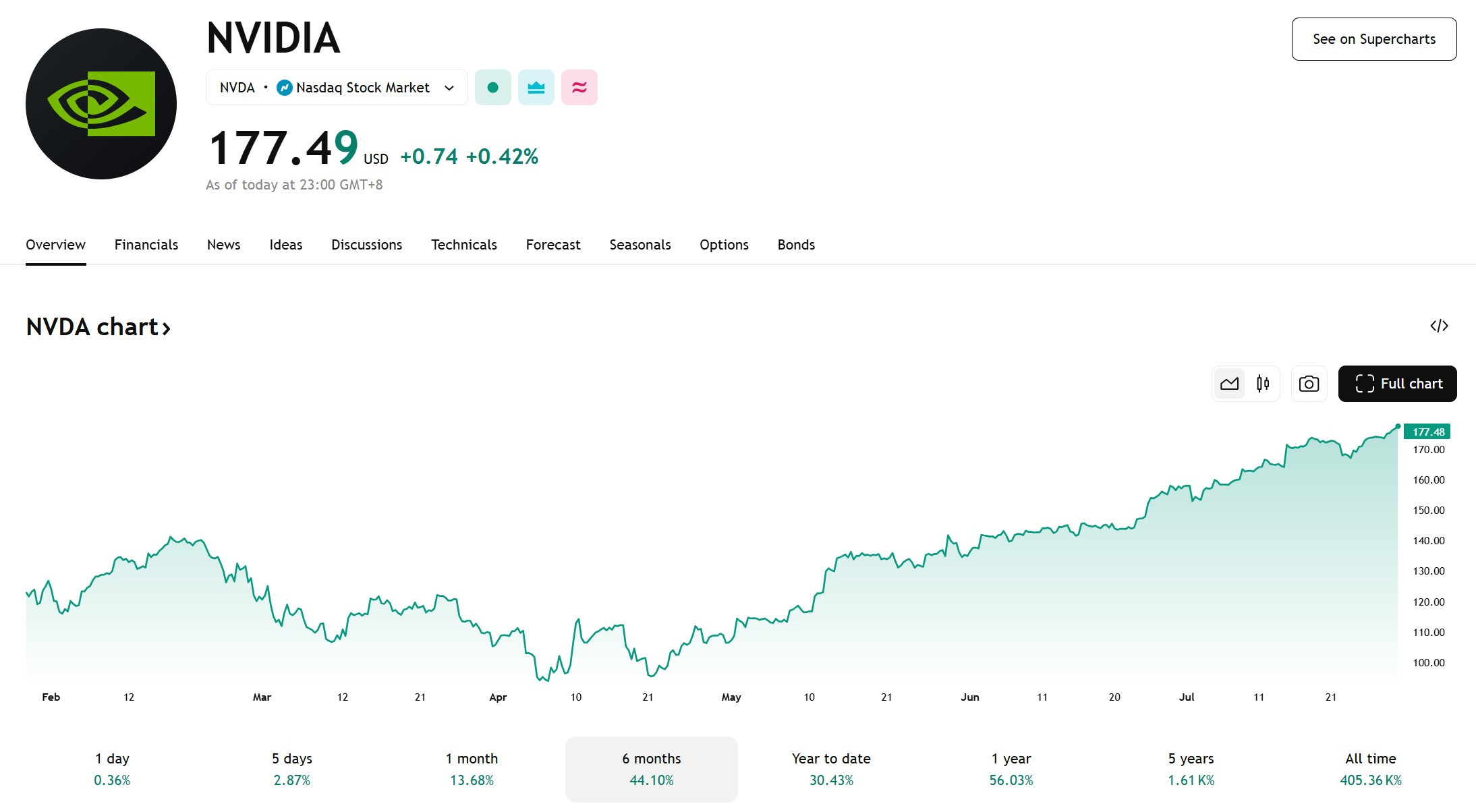The height and width of the screenshot is (812, 1476).
Task: Open the Discussions tab
Action: point(367,245)
